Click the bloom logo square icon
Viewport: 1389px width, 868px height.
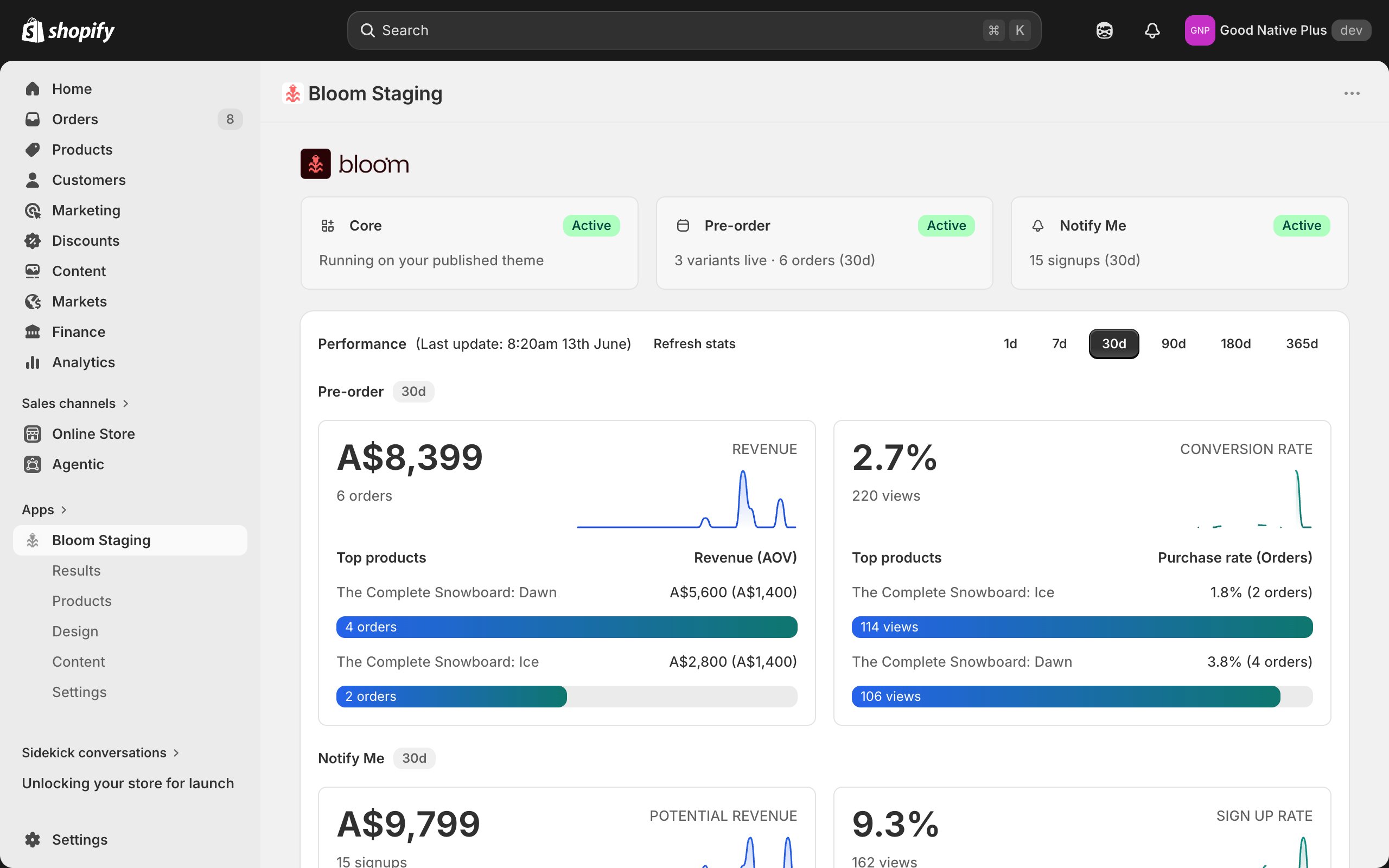click(x=316, y=164)
